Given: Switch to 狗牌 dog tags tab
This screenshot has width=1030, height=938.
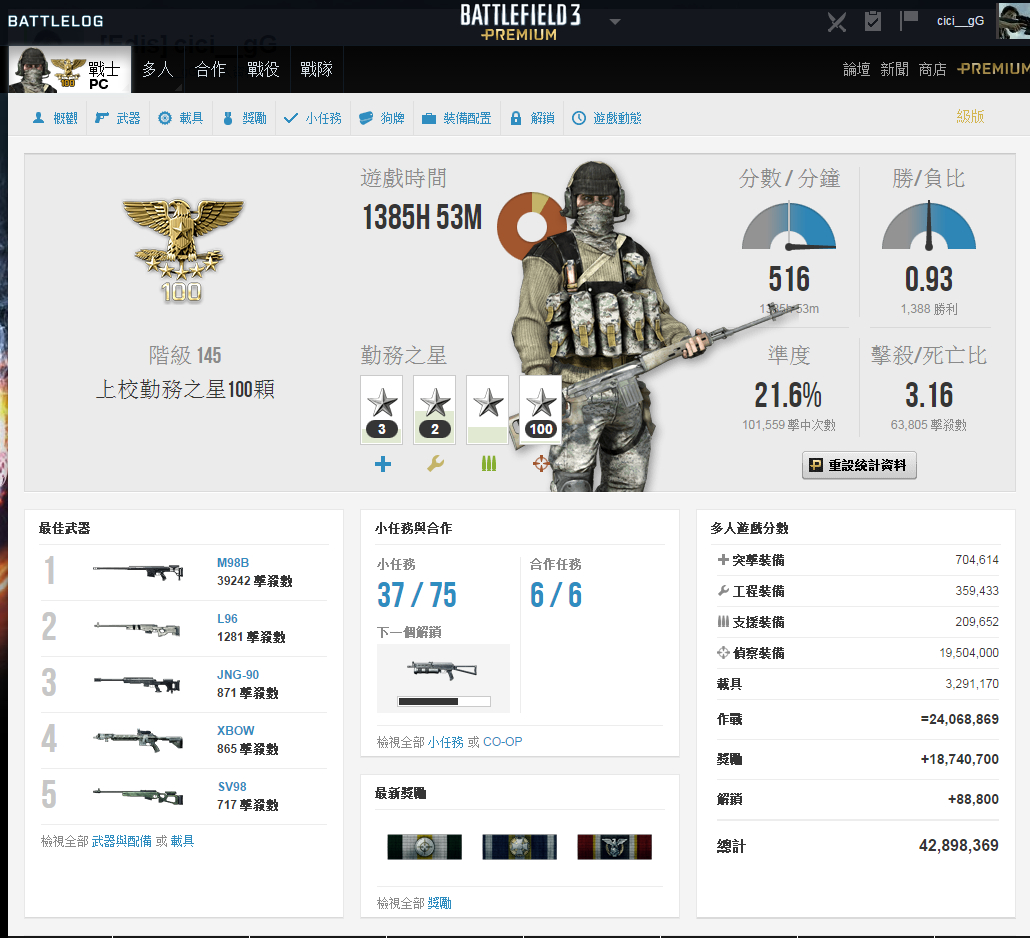Looking at the screenshot, I should [x=382, y=118].
